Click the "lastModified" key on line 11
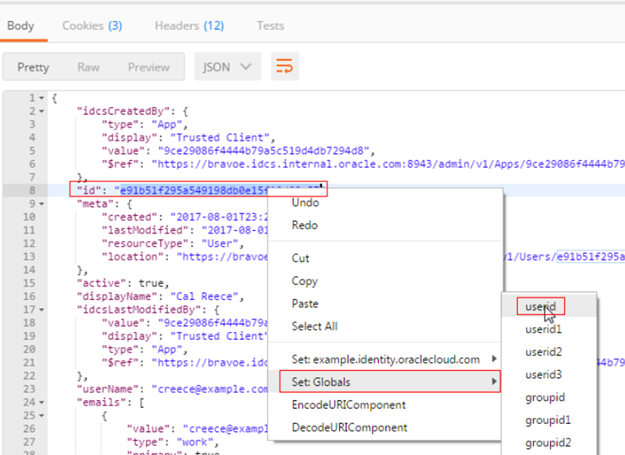Viewport: 625px width, 455px height. pos(145,230)
